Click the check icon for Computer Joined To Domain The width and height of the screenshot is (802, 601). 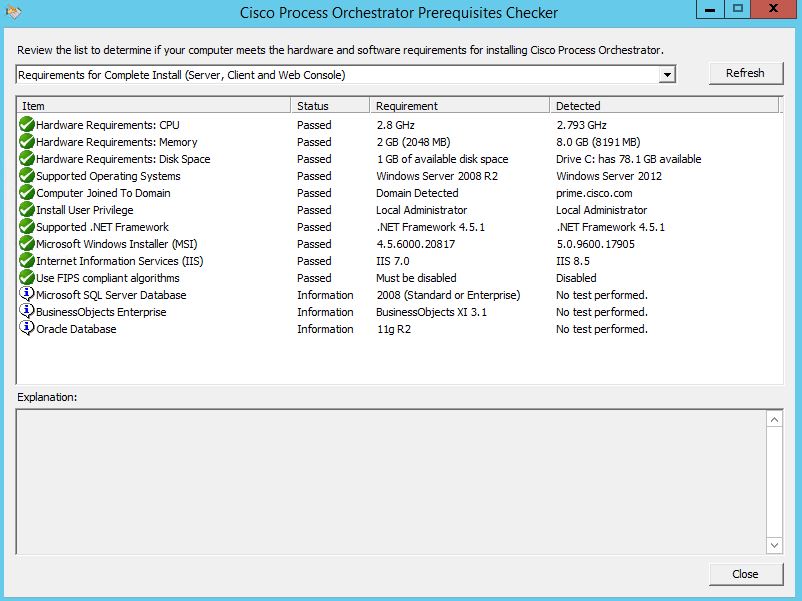click(27, 192)
